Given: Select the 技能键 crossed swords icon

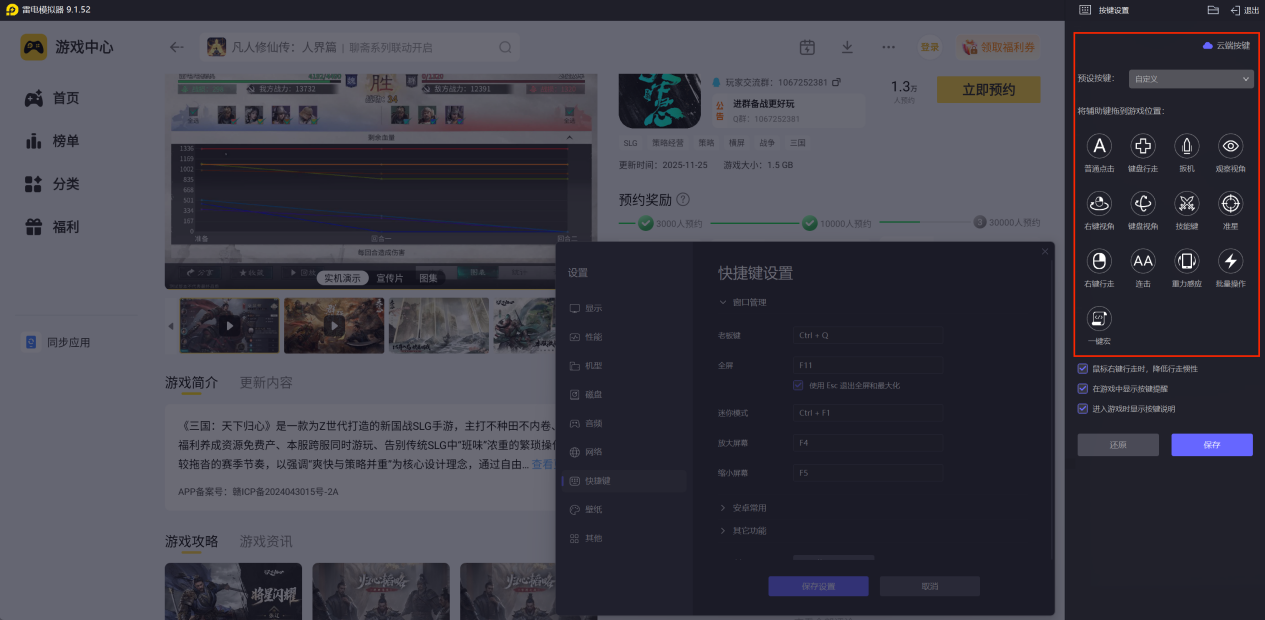Looking at the screenshot, I should pyautogui.click(x=1186, y=204).
